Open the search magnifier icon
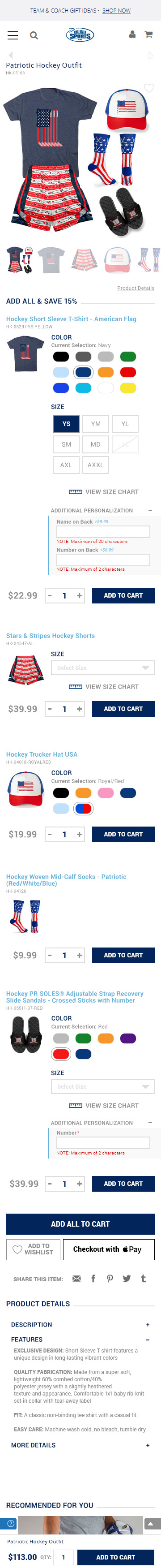The image size is (161, 1568). point(34,35)
